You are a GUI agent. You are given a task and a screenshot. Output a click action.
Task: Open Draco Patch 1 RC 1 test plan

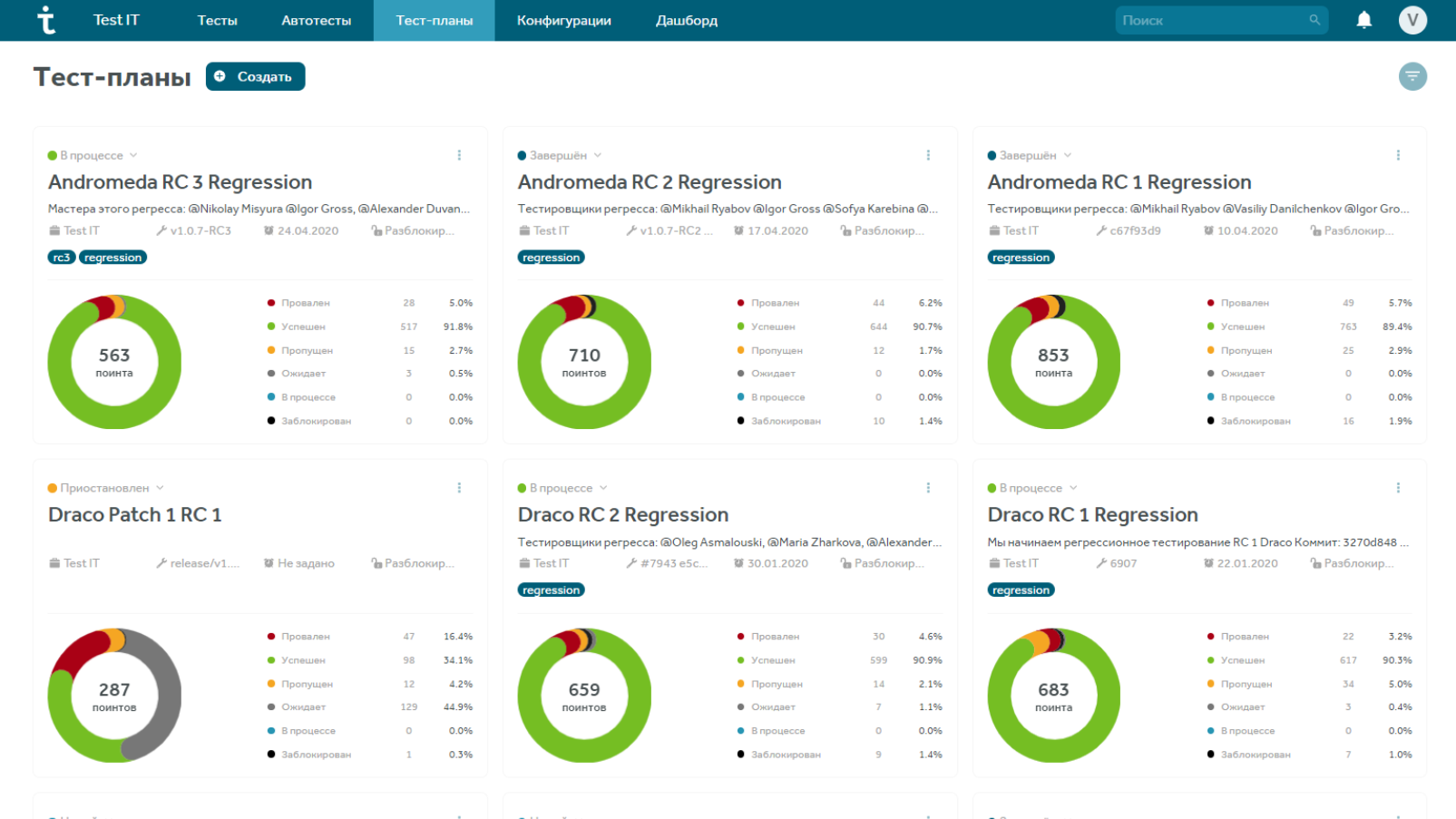135,515
